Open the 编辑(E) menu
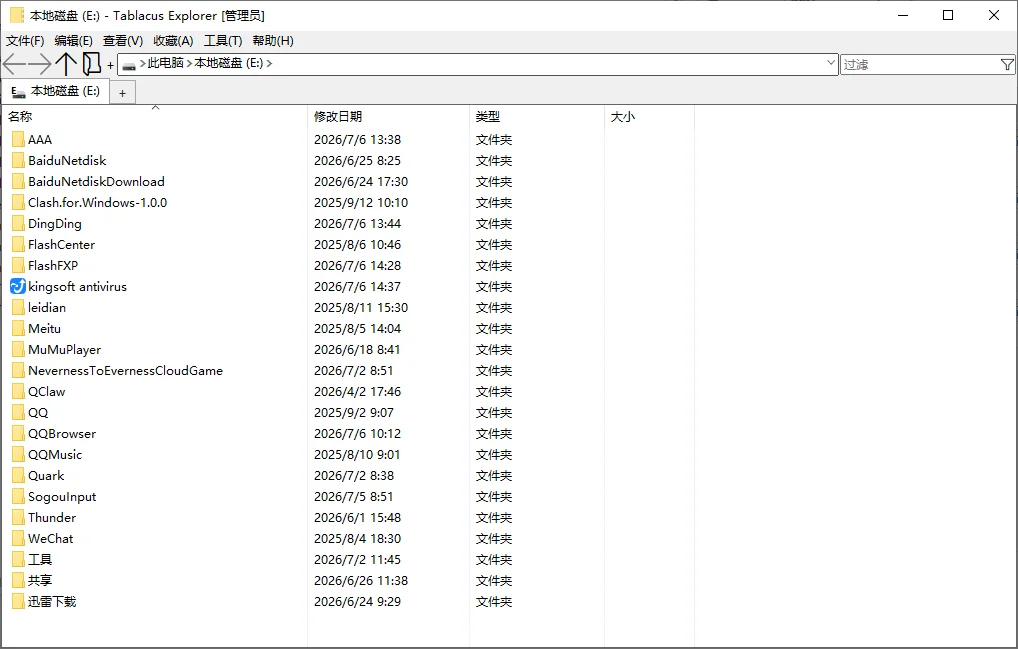The height and width of the screenshot is (649, 1018). pos(73,41)
